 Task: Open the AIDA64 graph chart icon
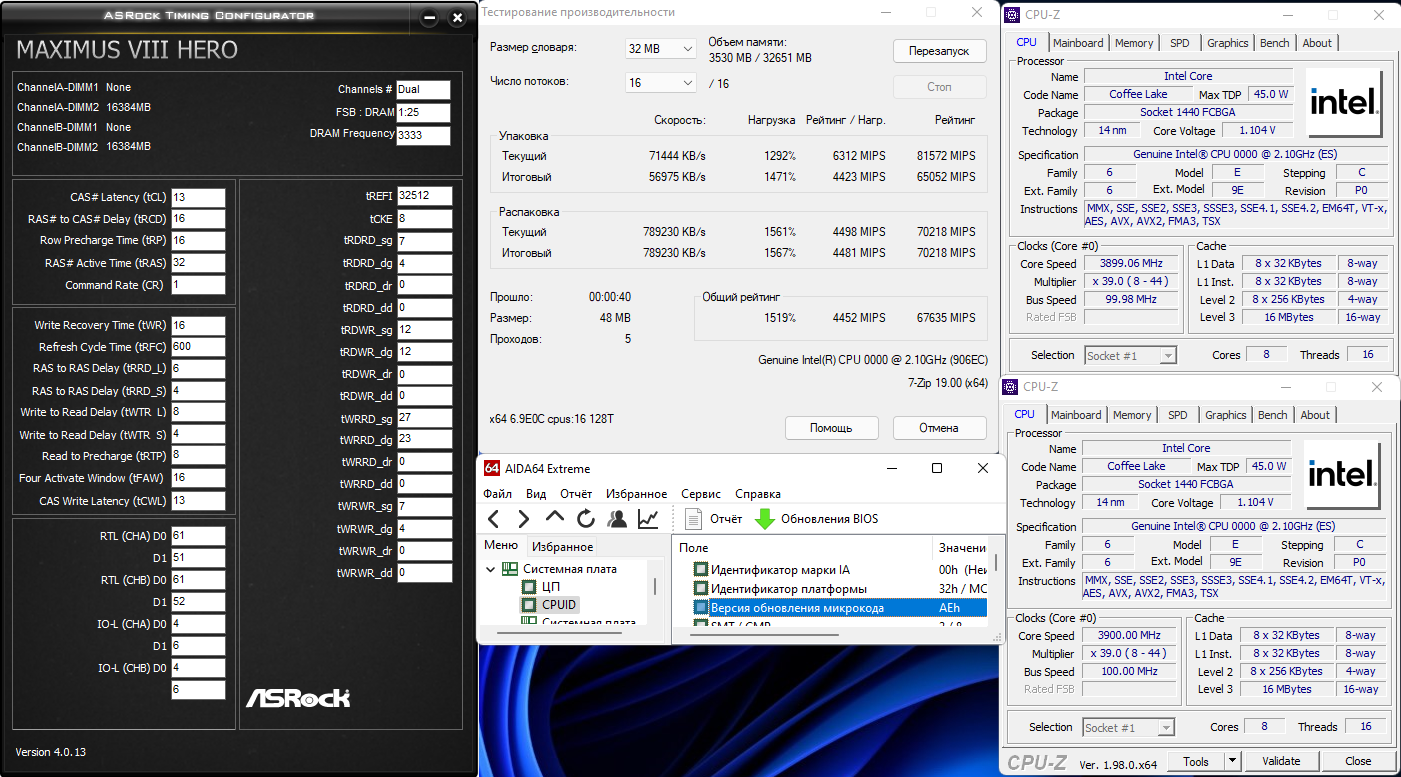[x=648, y=519]
